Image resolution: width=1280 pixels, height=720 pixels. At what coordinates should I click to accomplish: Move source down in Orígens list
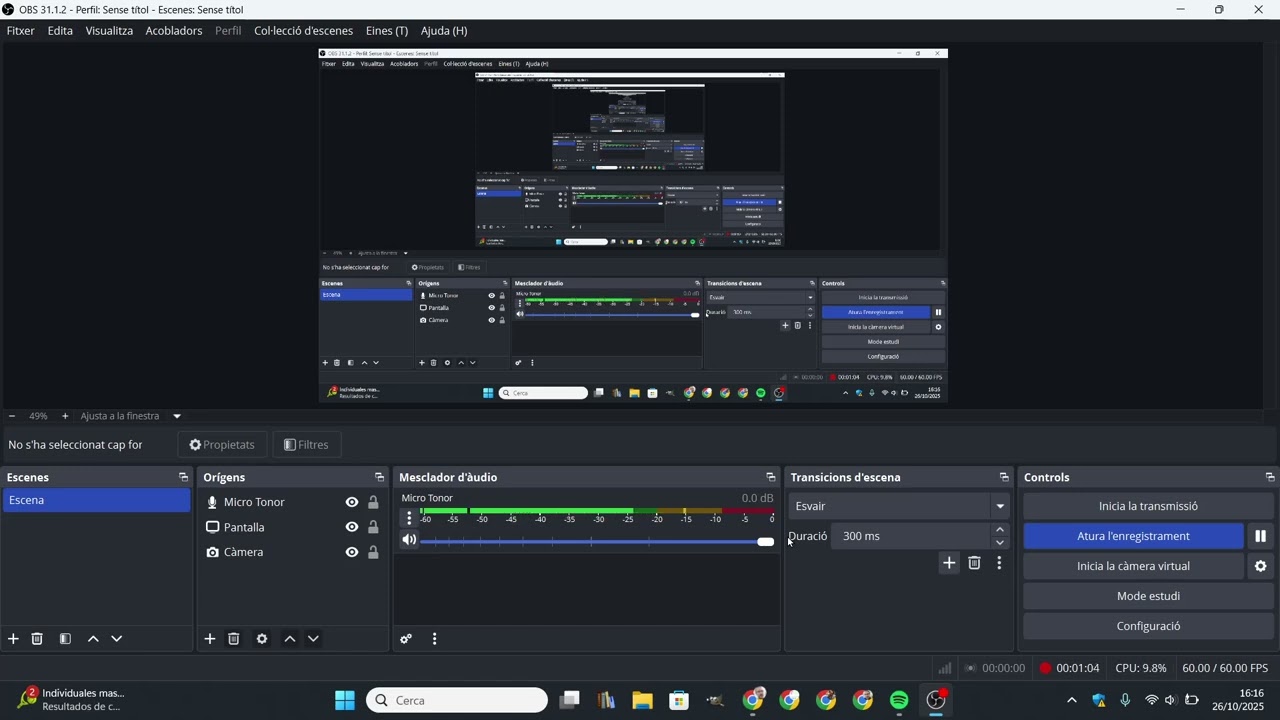coord(313,639)
